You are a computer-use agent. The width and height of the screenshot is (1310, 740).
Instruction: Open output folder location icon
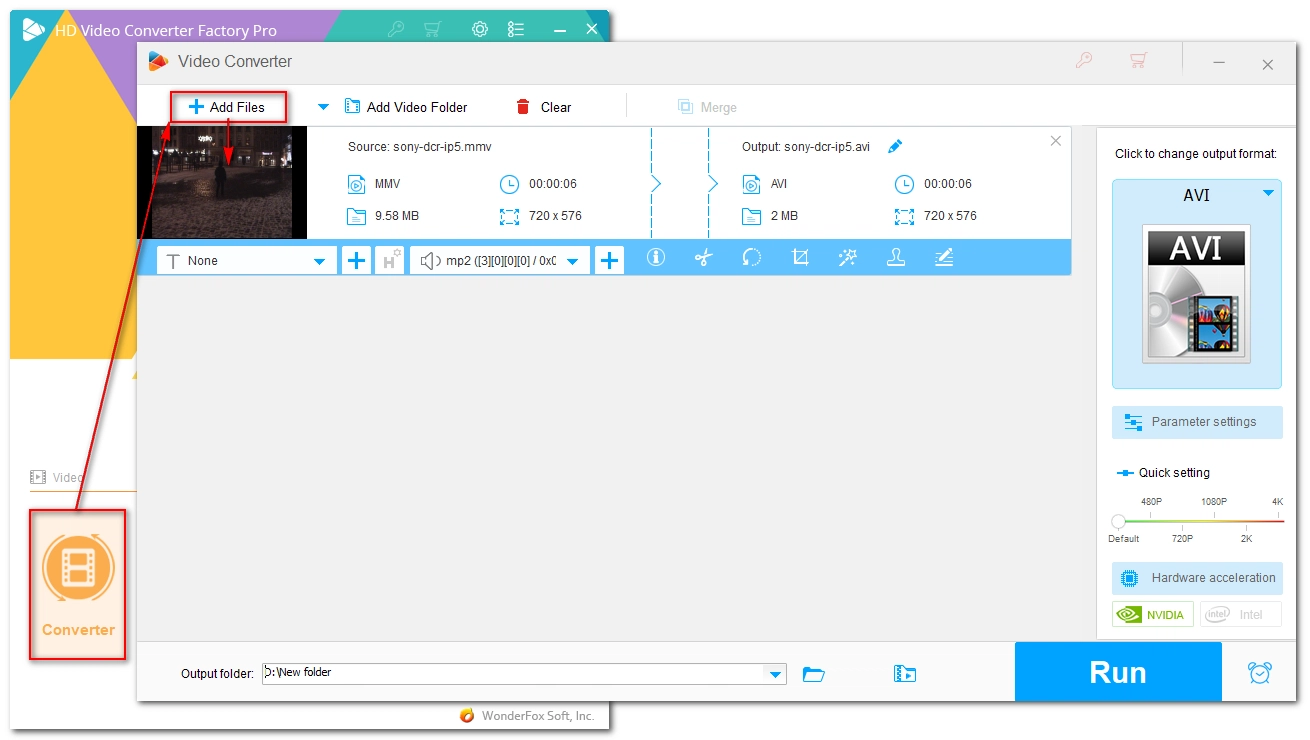[905, 674]
